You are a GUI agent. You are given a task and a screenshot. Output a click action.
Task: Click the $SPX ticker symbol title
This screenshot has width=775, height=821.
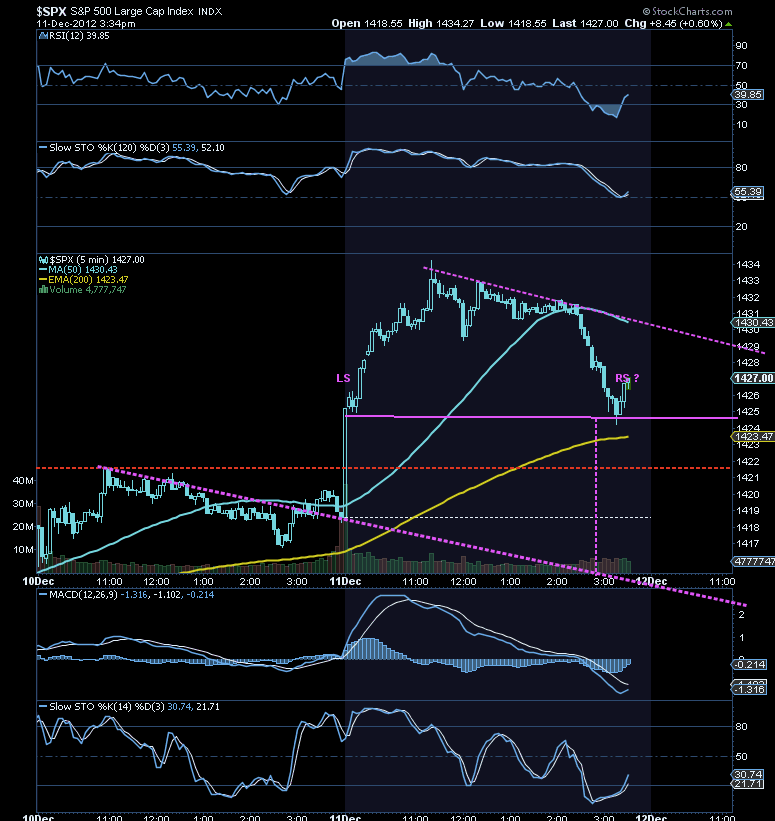pyautogui.click(x=51, y=11)
